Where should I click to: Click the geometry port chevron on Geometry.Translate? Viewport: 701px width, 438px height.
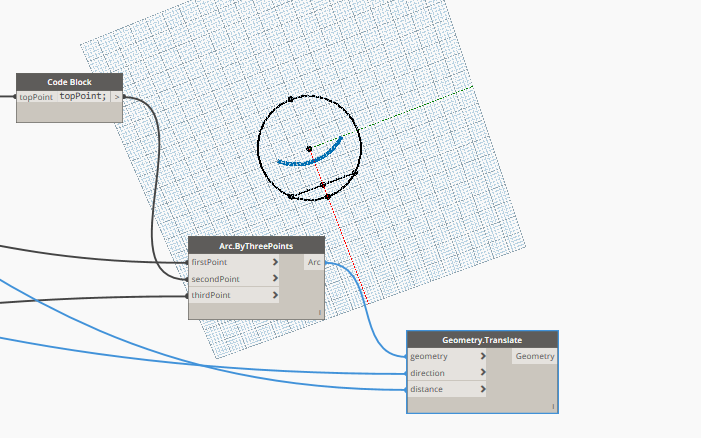pos(483,356)
